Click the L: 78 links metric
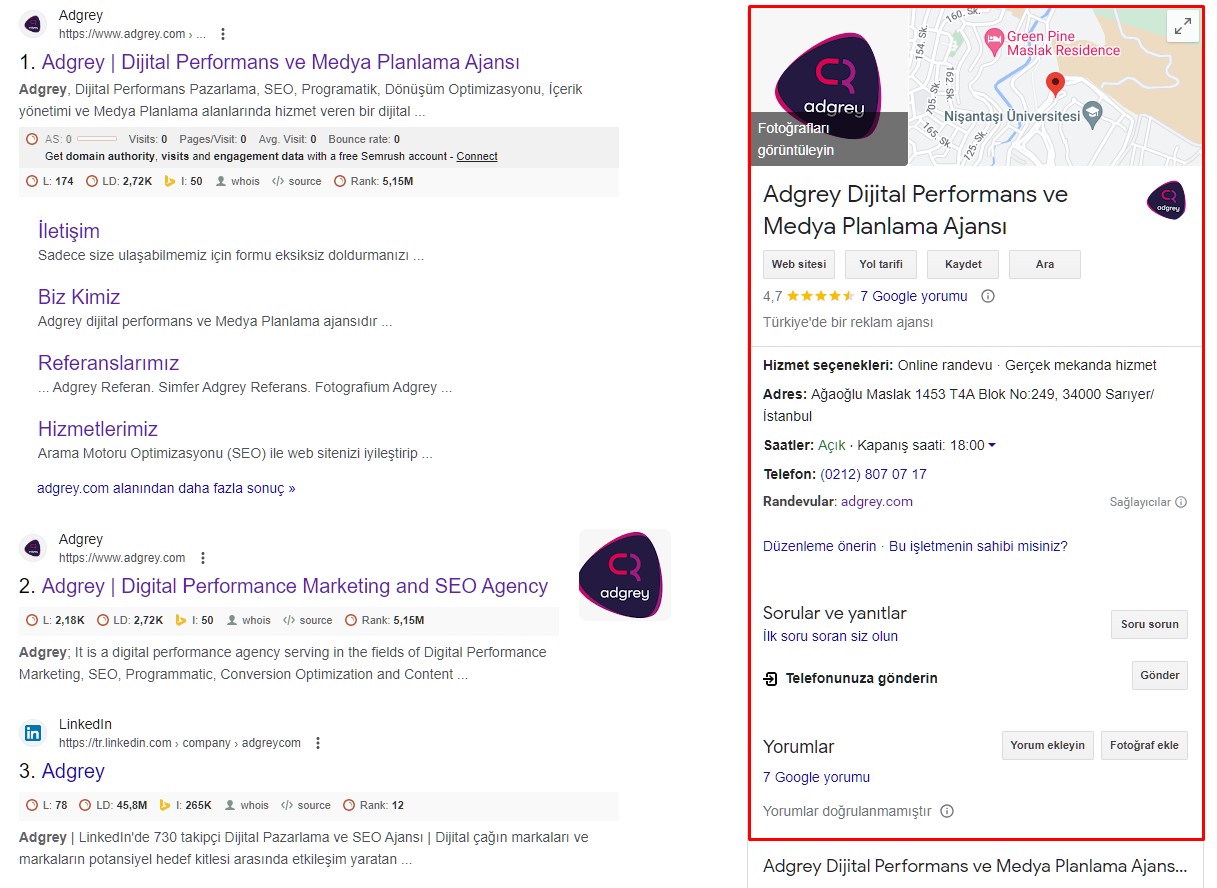Screen dimensions: 1217x888 coord(47,805)
